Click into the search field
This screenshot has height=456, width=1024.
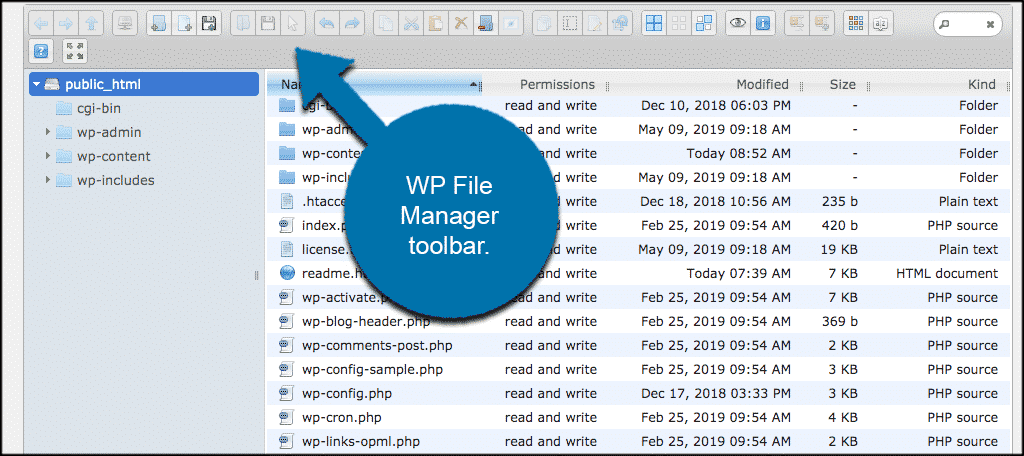click(967, 24)
